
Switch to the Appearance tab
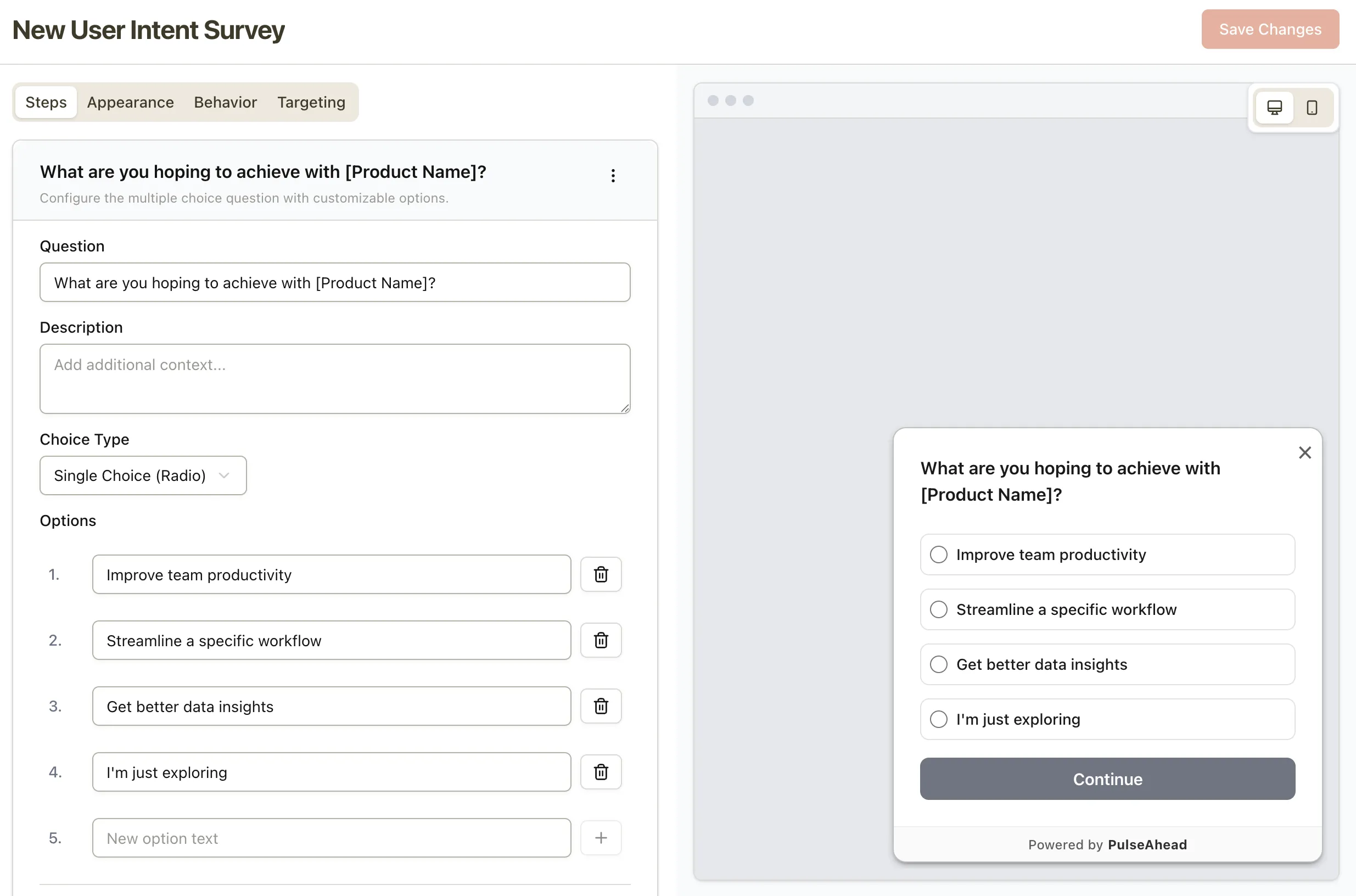[x=130, y=102]
